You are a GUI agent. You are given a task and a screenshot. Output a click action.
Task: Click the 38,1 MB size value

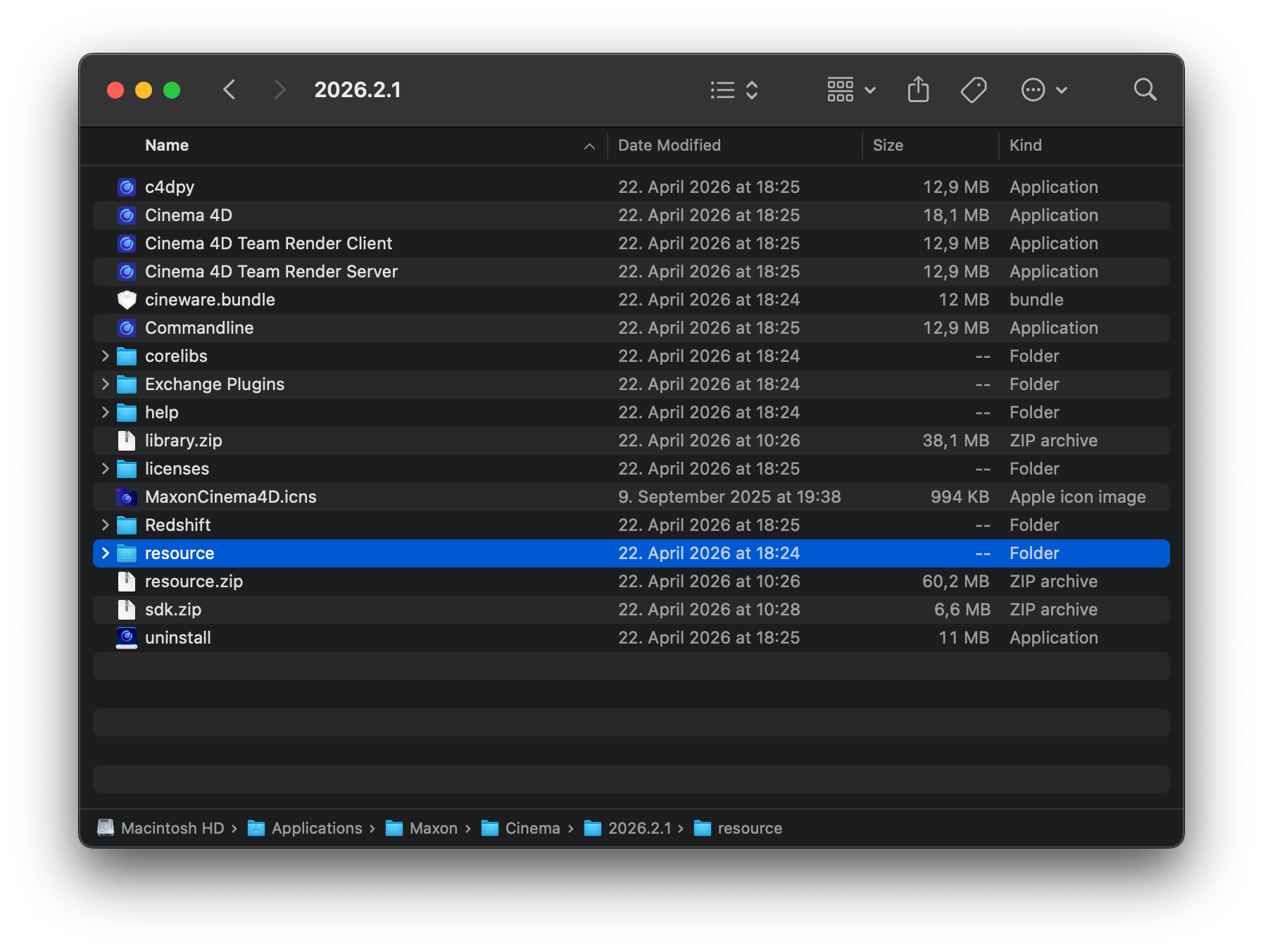click(x=956, y=441)
